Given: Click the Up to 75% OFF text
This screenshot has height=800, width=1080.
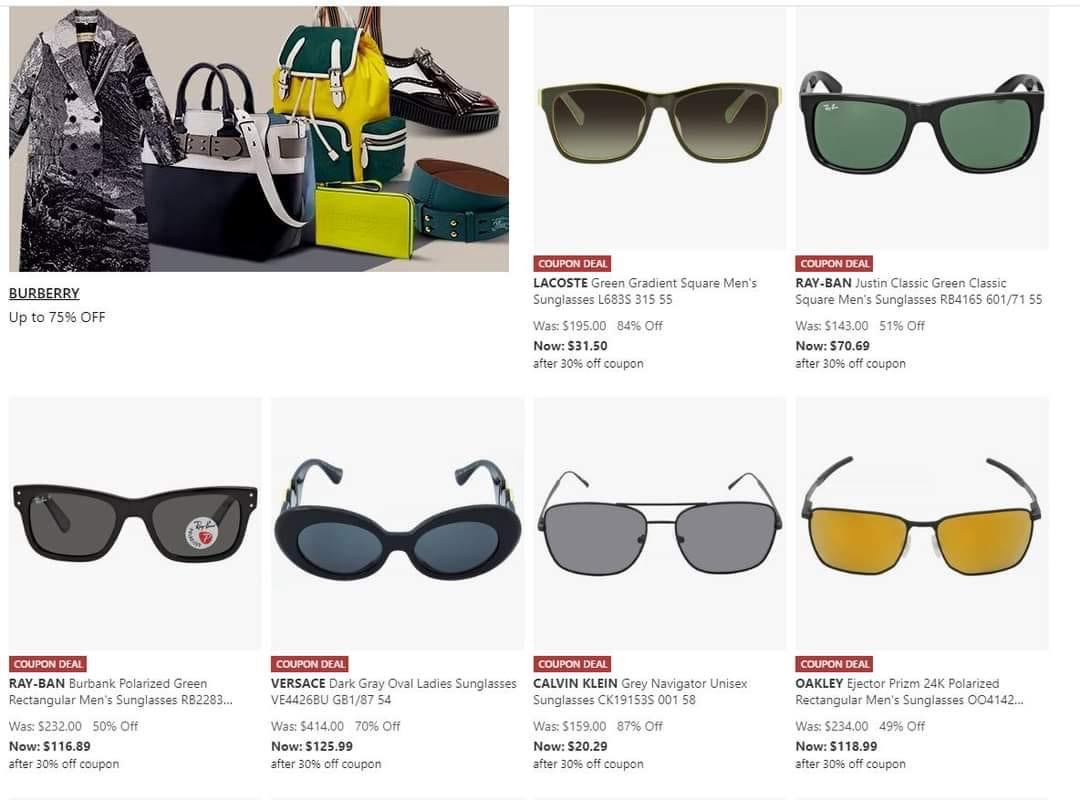Looking at the screenshot, I should [x=57, y=317].
